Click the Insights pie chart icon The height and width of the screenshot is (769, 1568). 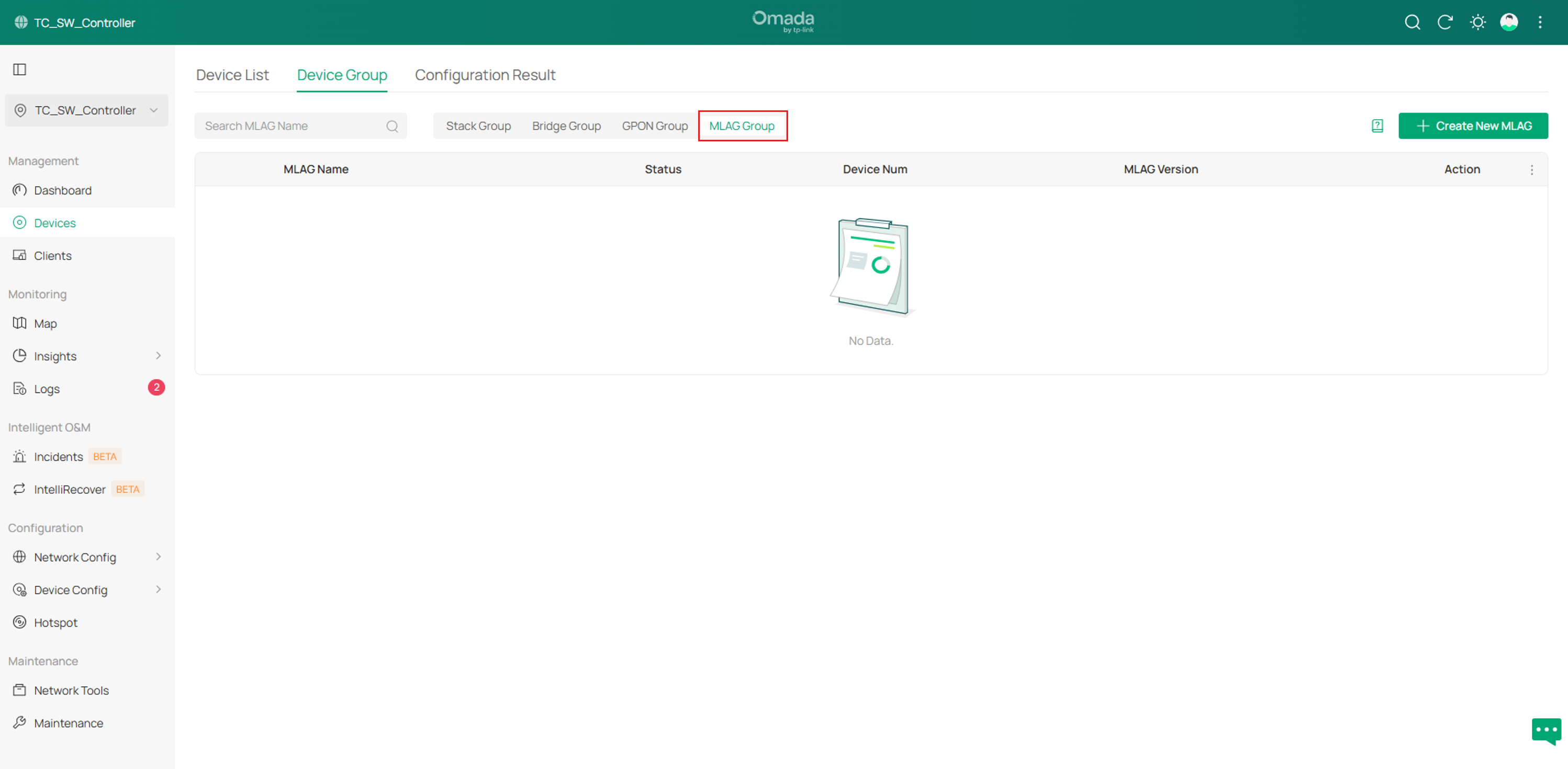point(19,356)
